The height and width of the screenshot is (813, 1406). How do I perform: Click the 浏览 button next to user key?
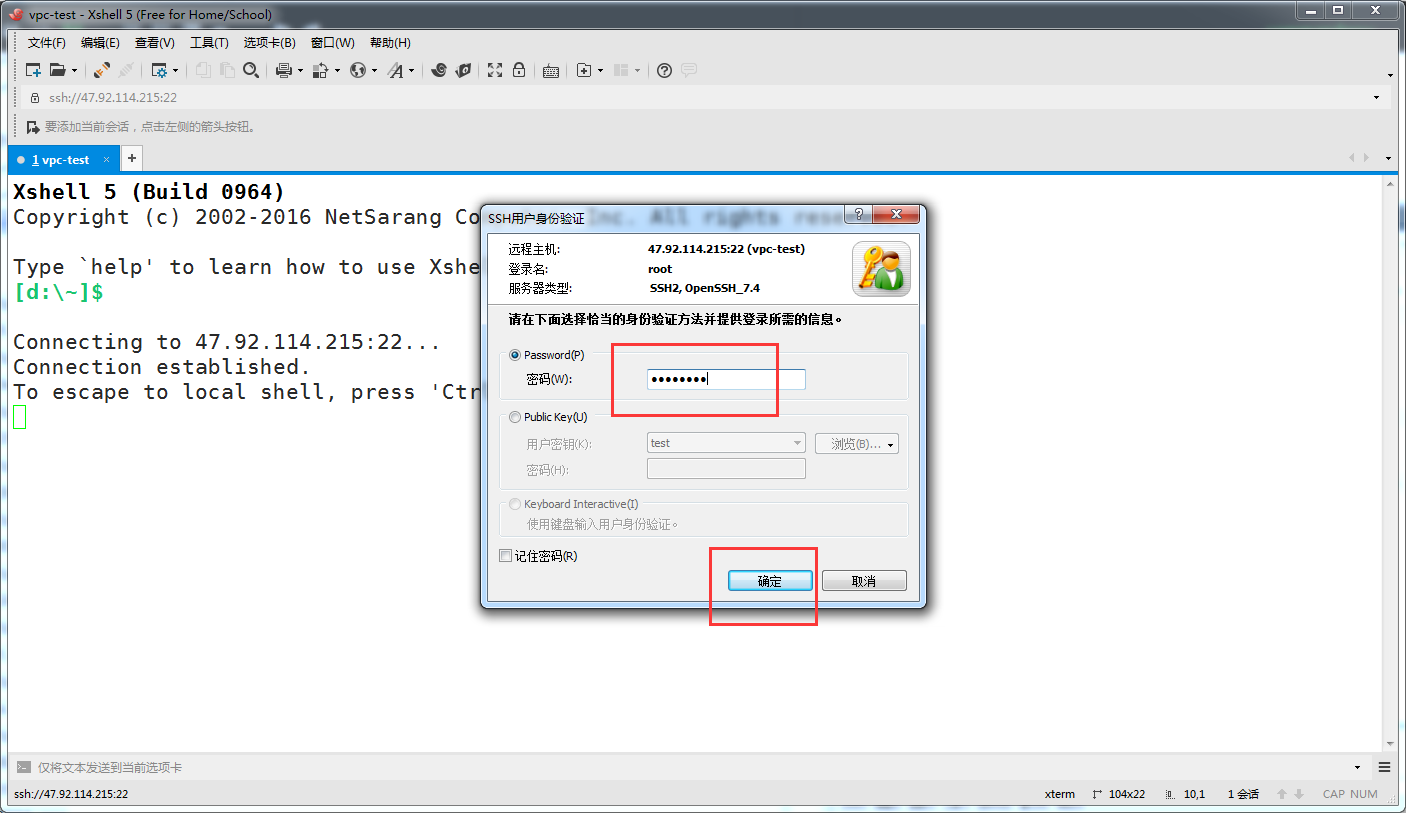[x=856, y=443]
